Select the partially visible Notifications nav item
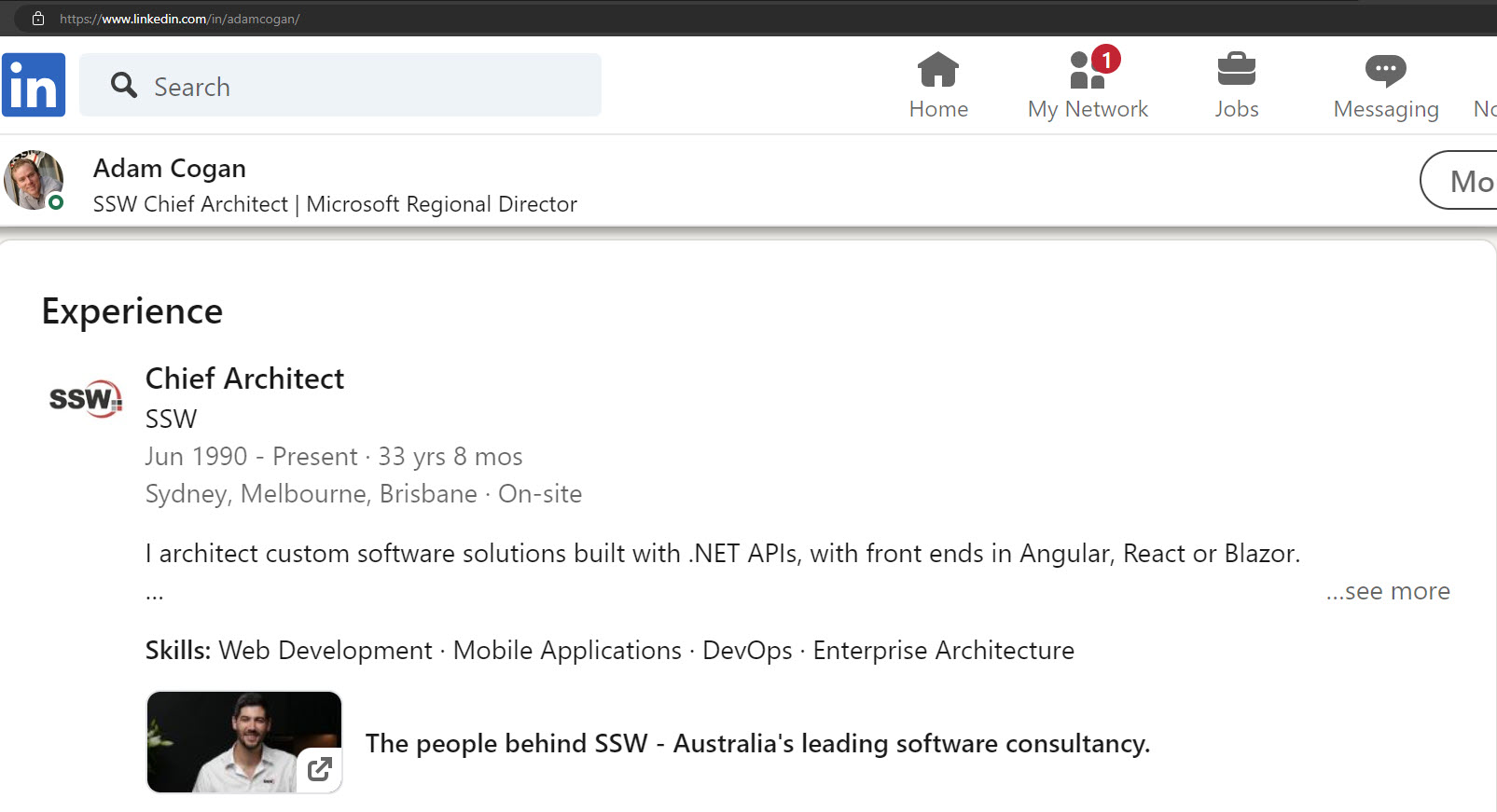This screenshot has width=1497, height=812. click(1484, 109)
